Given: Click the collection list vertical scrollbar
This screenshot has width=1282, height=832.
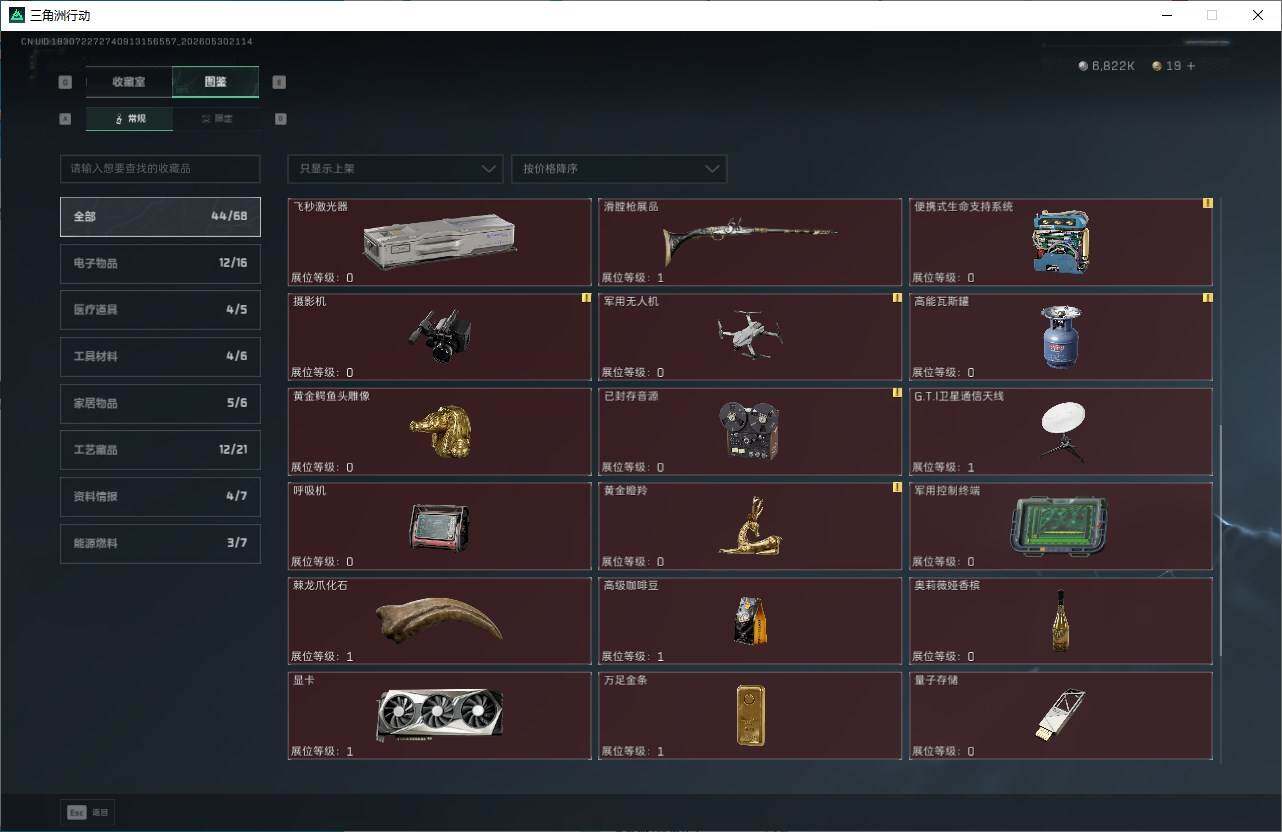Looking at the screenshot, I should point(1220,540).
